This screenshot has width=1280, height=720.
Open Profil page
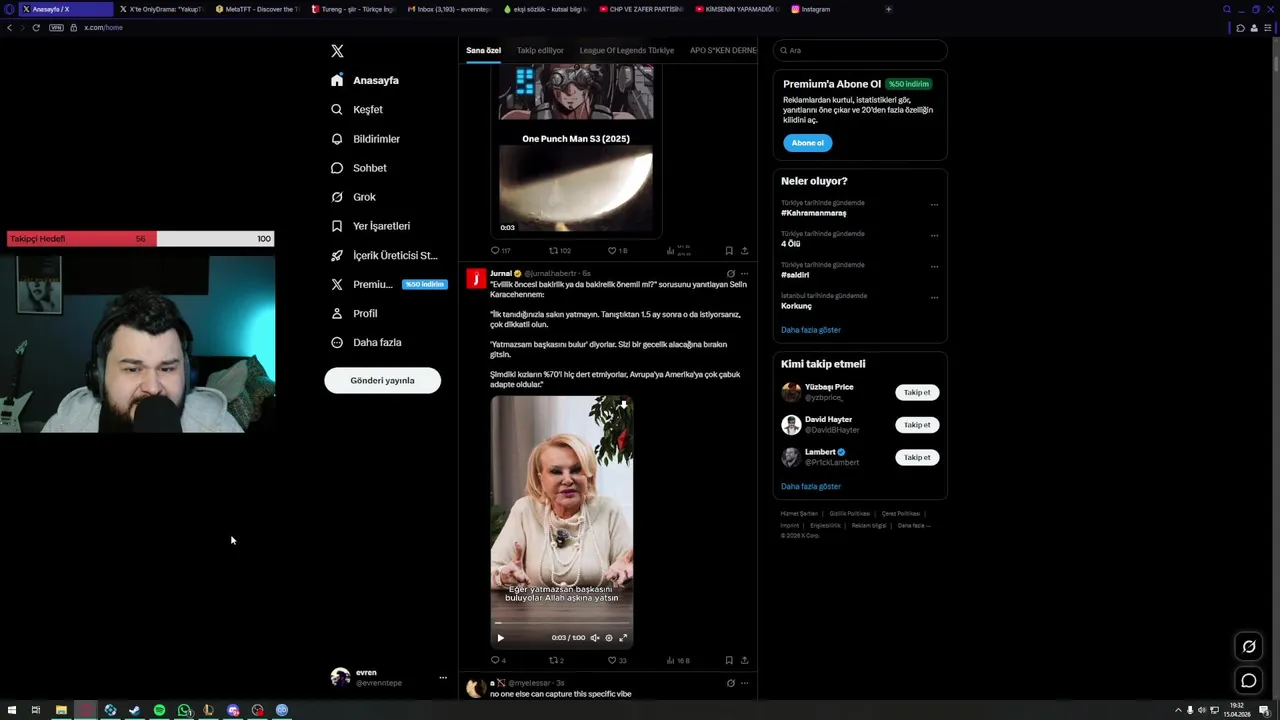point(354,313)
